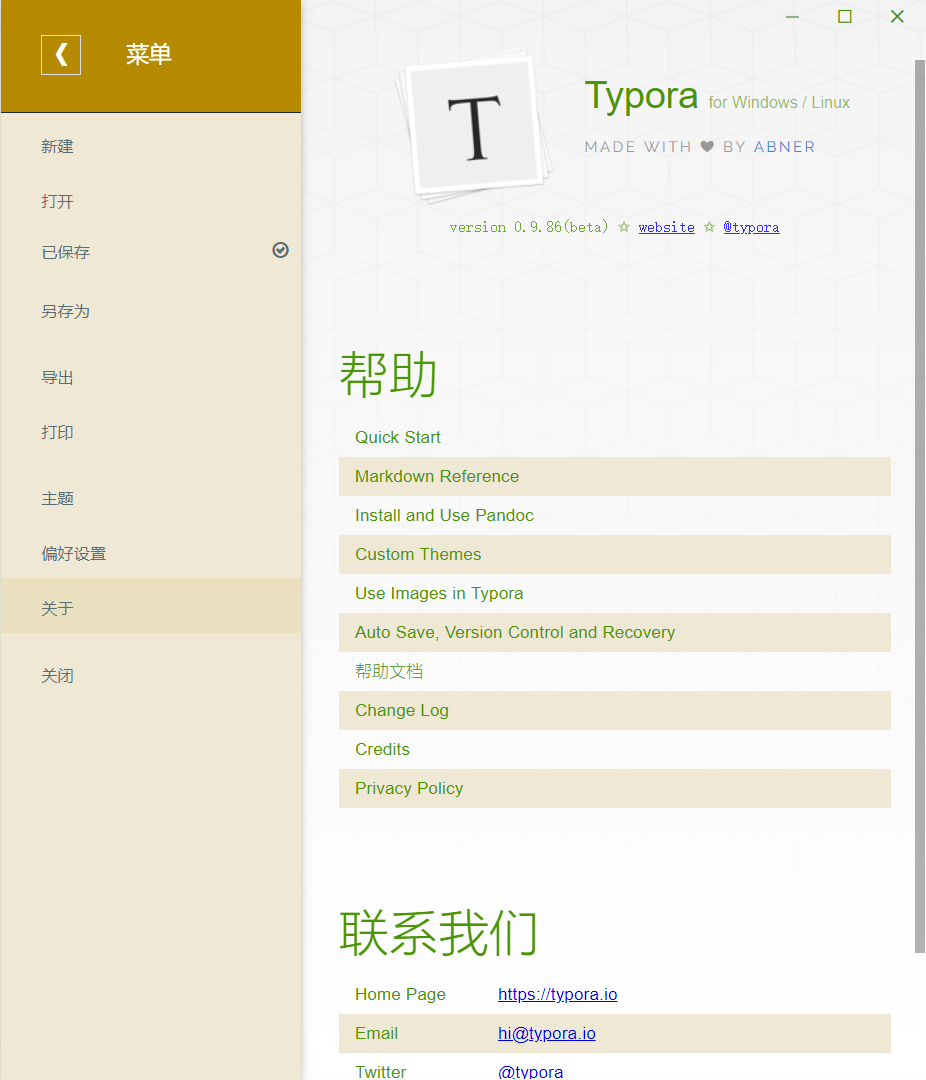This screenshot has height=1080, width=926.
Task: Open Credits link
Action: (615, 749)
